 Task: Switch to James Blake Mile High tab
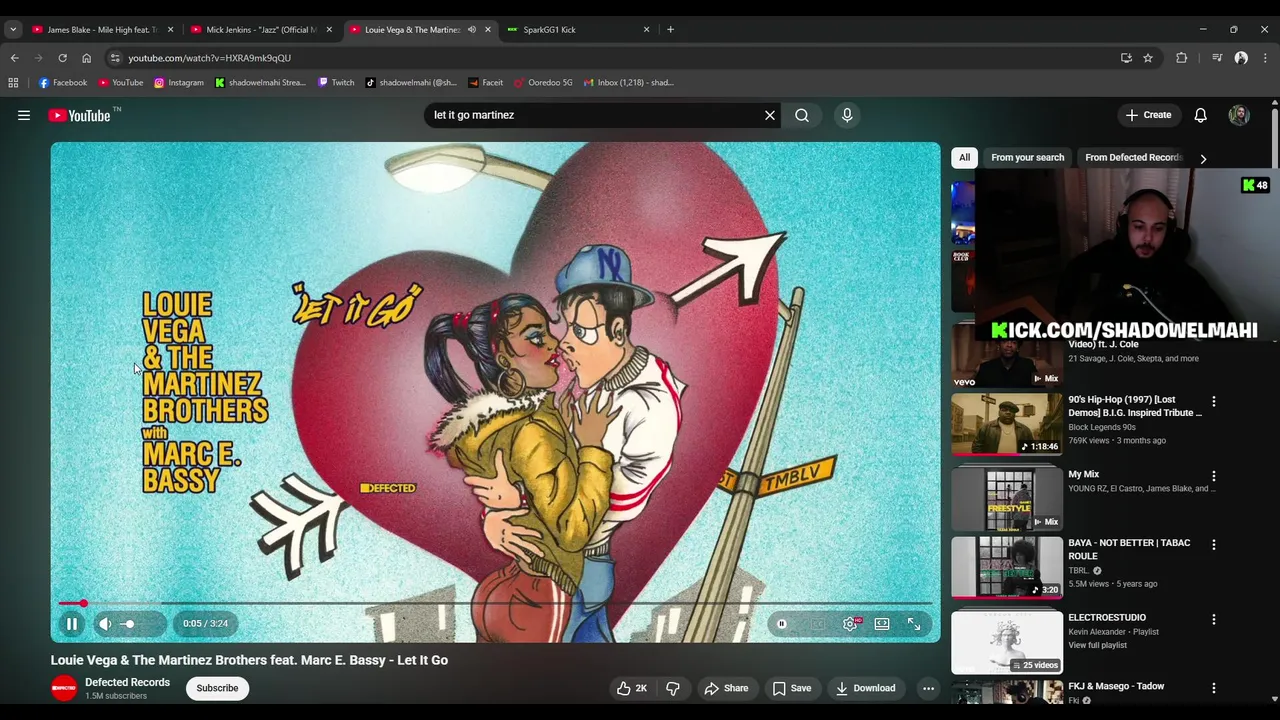102,30
